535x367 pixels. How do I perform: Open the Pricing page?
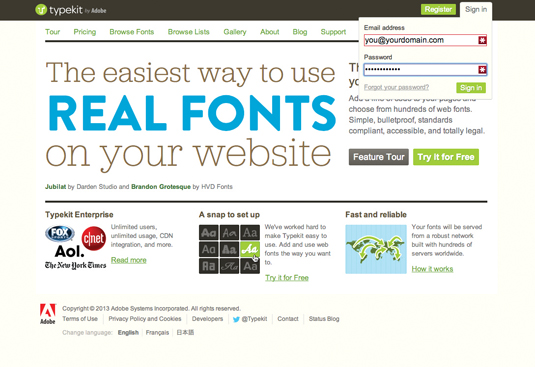pyautogui.click(x=85, y=32)
